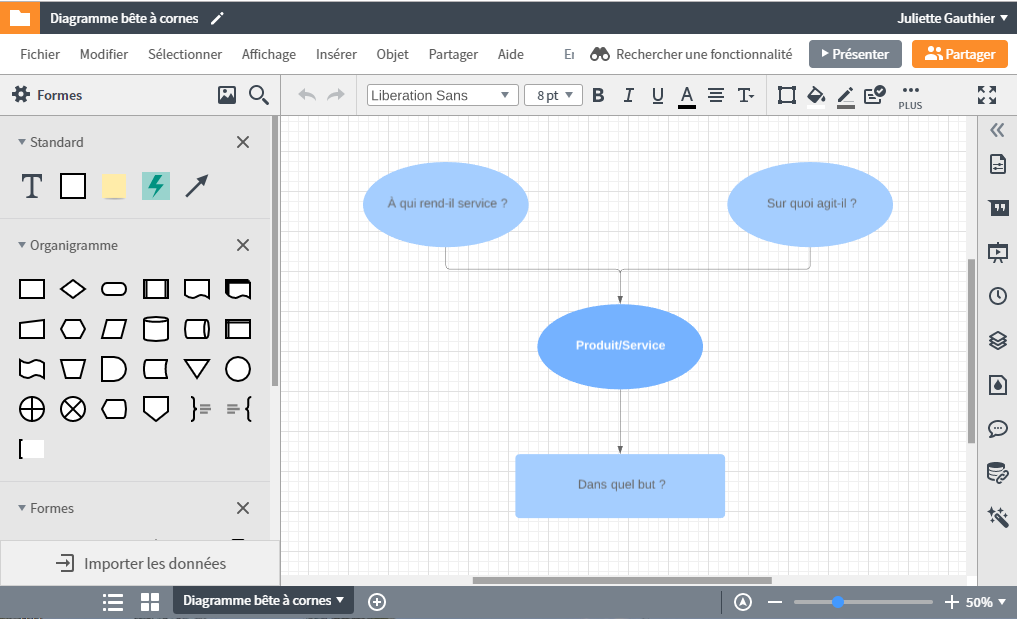1017x619 pixels.
Task: Toggle italic text formatting
Action: [x=628, y=96]
